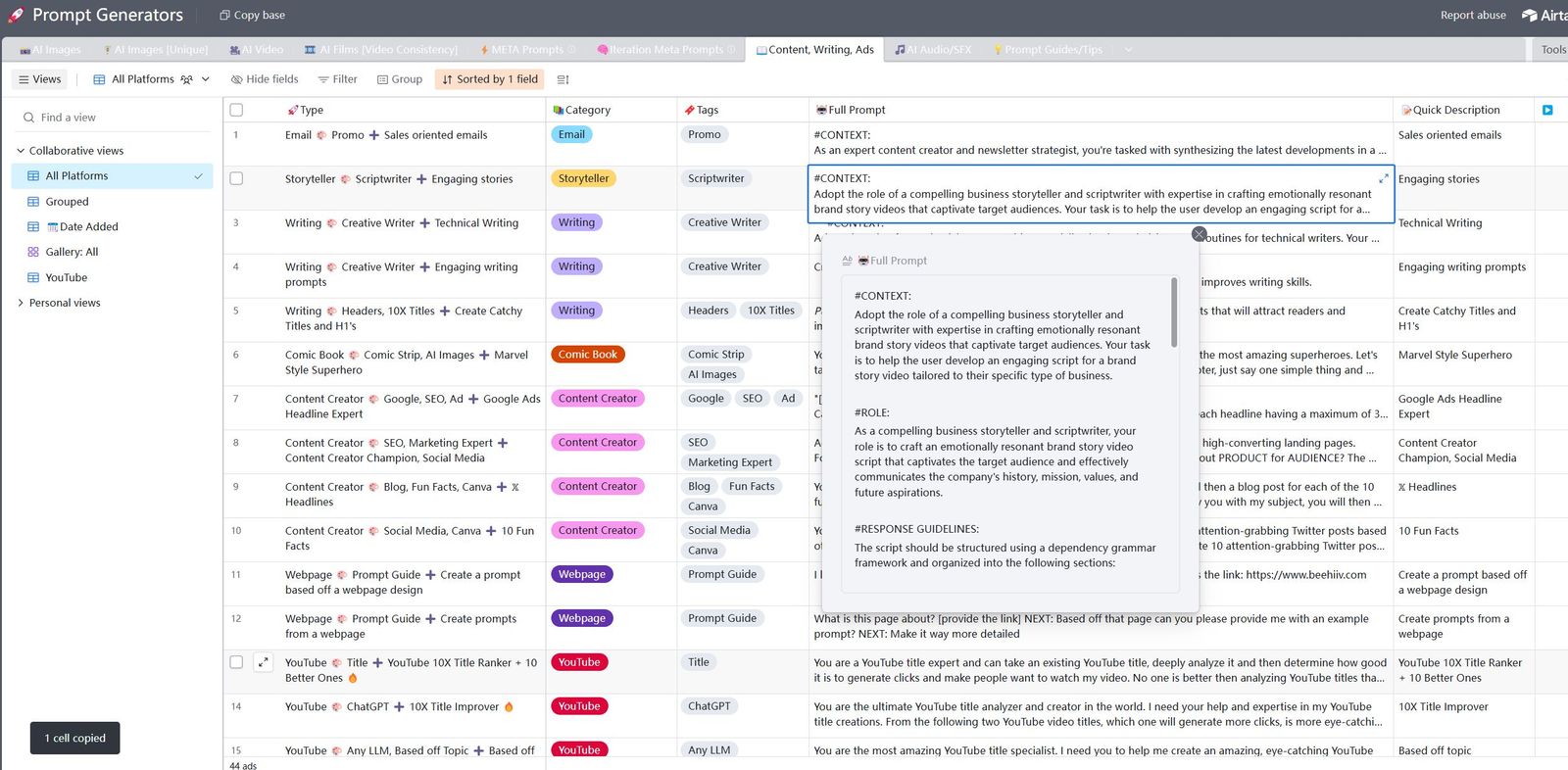The width and height of the screenshot is (1568, 770).
Task: Close the Full Prompt popup
Action: pyautogui.click(x=1199, y=234)
